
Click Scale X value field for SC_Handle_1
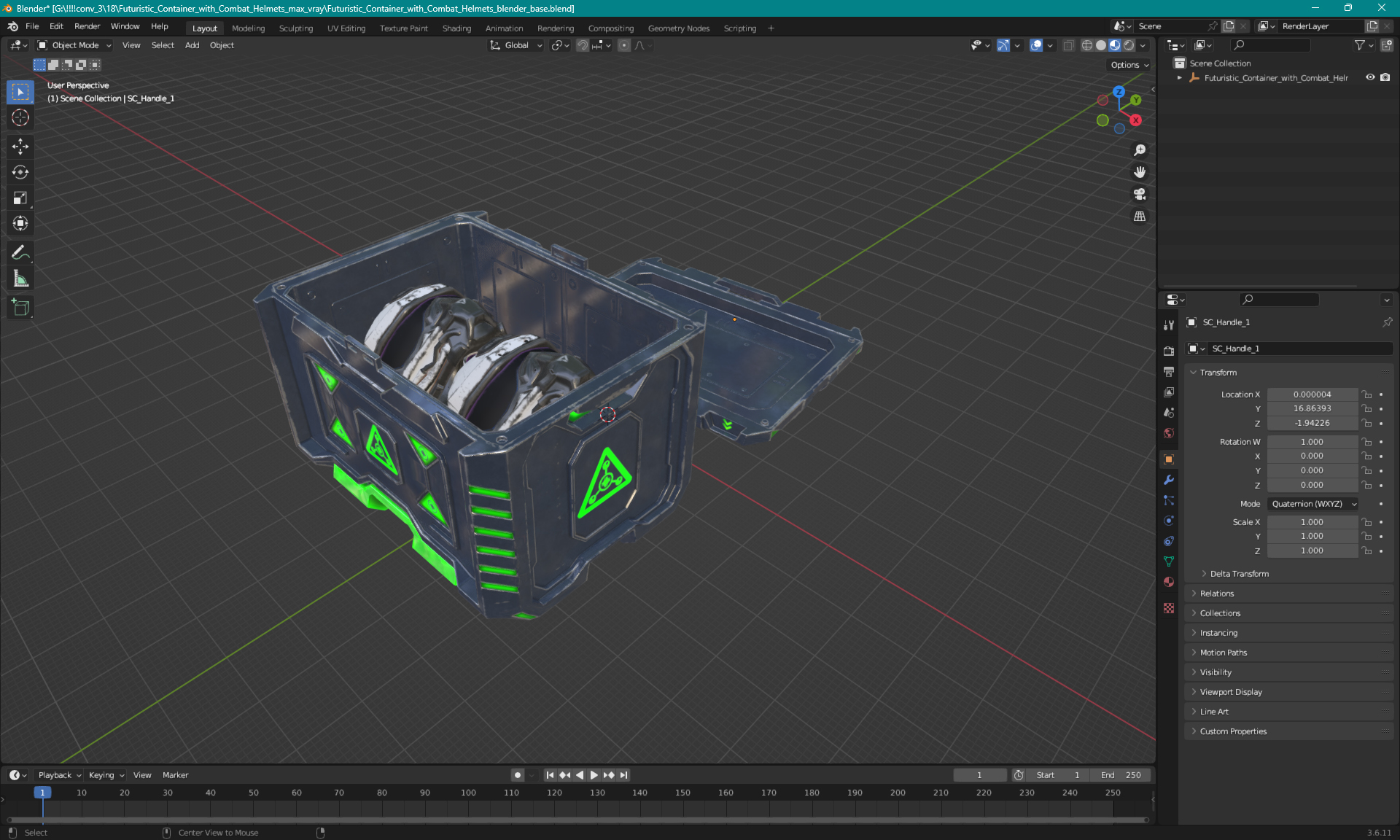click(1311, 521)
